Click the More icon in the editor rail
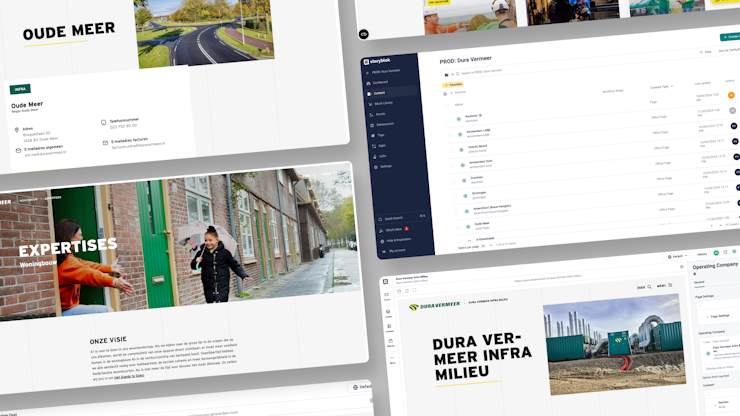This screenshot has width=740, height=416. (392, 360)
